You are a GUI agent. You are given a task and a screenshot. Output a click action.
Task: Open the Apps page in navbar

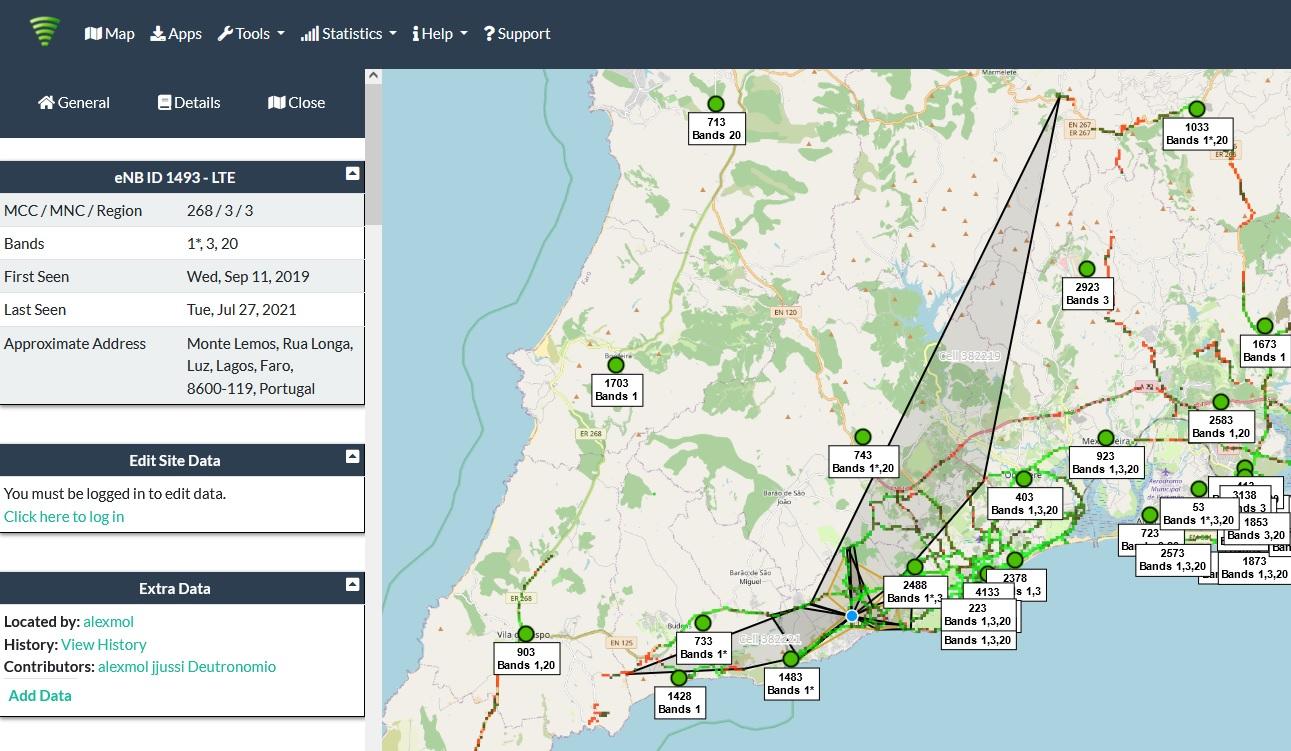pos(176,33)
